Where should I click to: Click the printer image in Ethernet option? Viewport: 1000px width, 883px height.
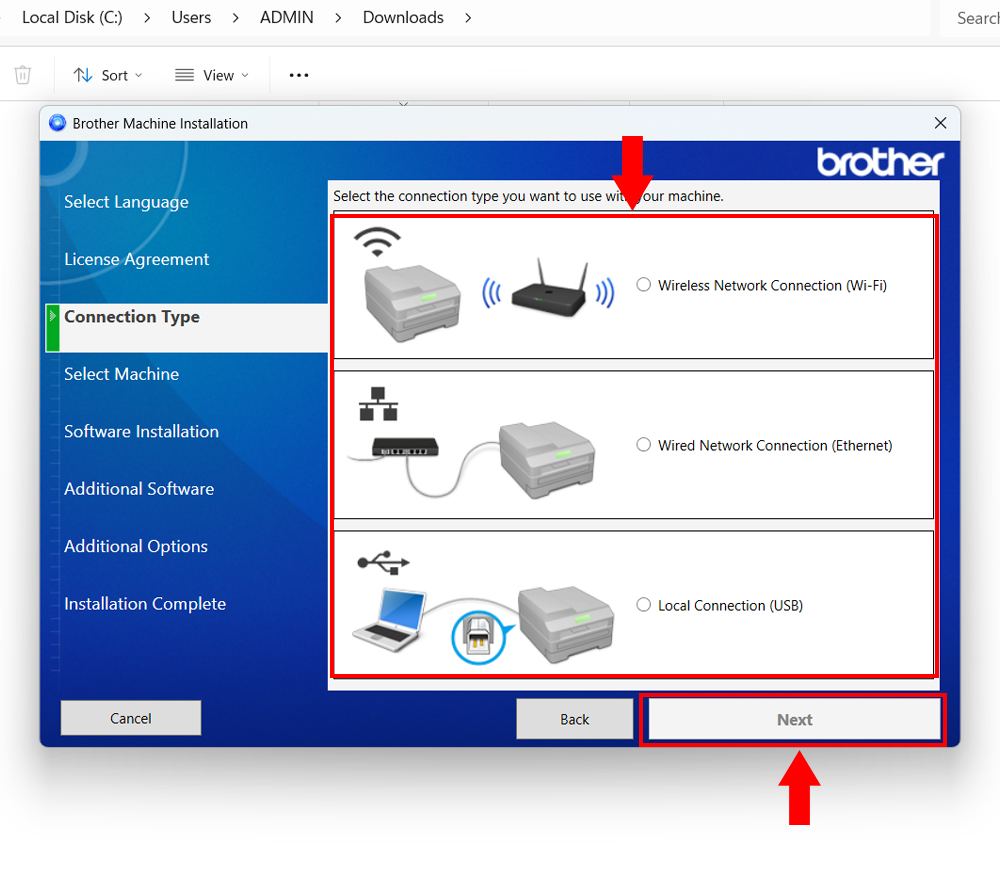pos(547,458)
